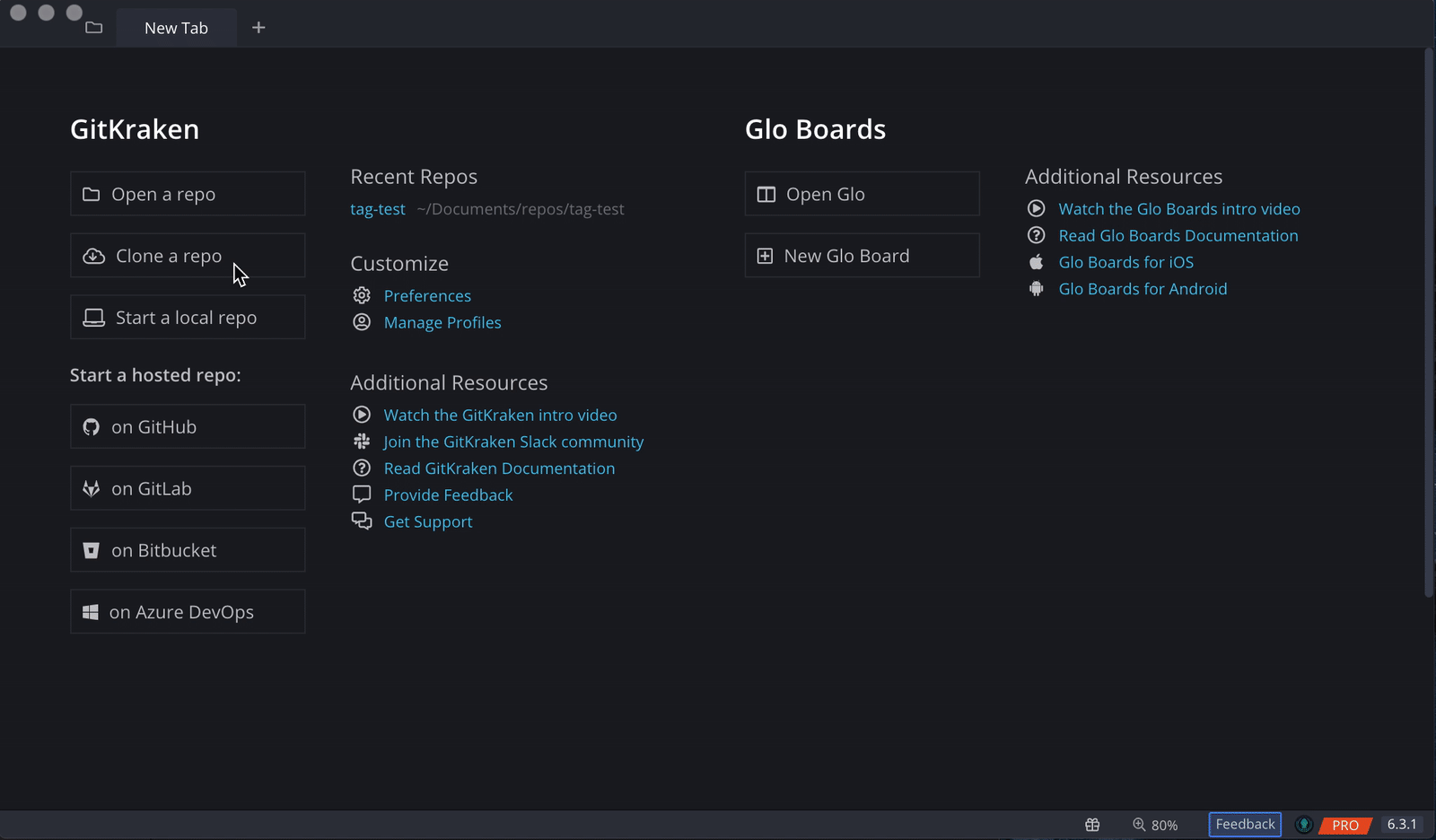The image size is (1436, 840).
Task: Click the PRO badge
Action: click(x=1345, y=825)
